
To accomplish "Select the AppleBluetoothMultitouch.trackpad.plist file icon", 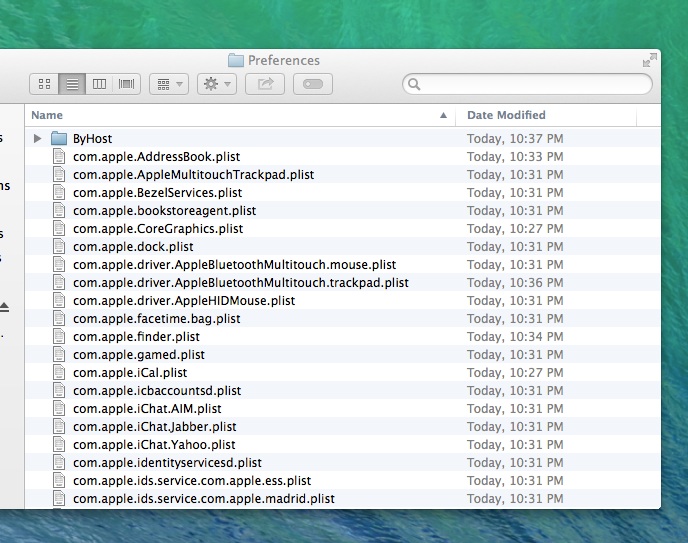I will click(x=59, y=282).
